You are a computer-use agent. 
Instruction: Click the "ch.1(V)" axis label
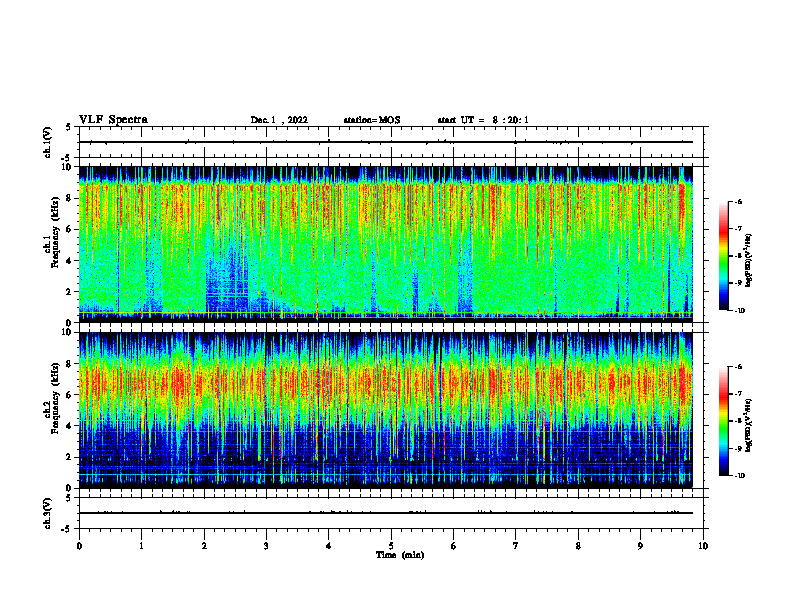47,142
